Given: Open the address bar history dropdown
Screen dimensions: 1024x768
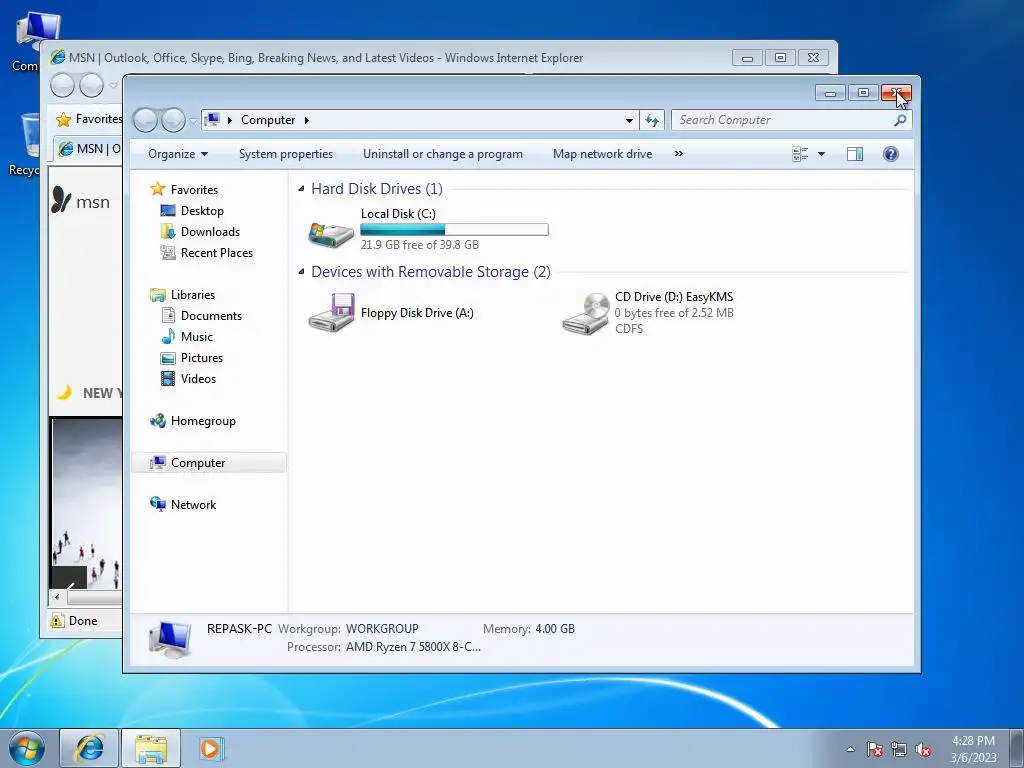Looking at the screenshot, I should [x=629, y=120].
